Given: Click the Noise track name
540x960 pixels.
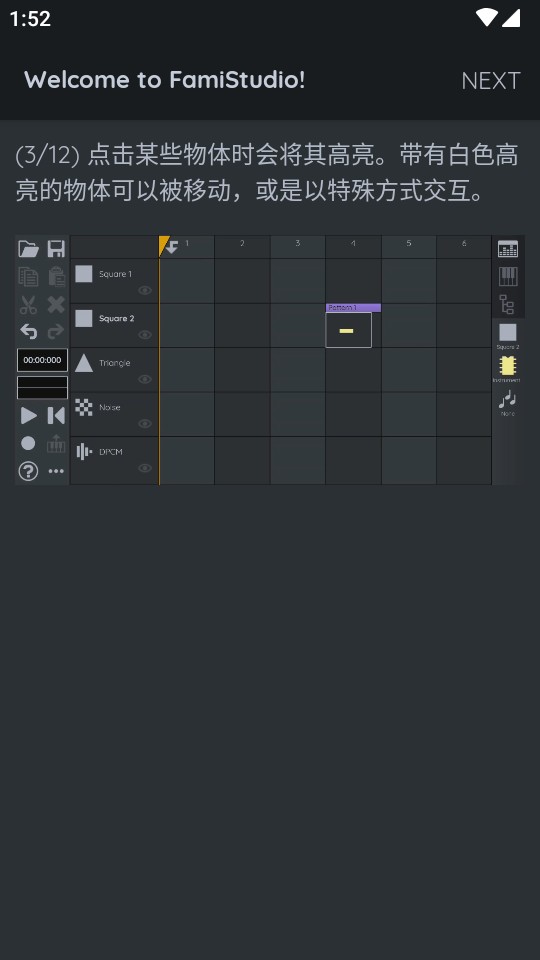Looking at the screenshot, I should tap(110, 407).
